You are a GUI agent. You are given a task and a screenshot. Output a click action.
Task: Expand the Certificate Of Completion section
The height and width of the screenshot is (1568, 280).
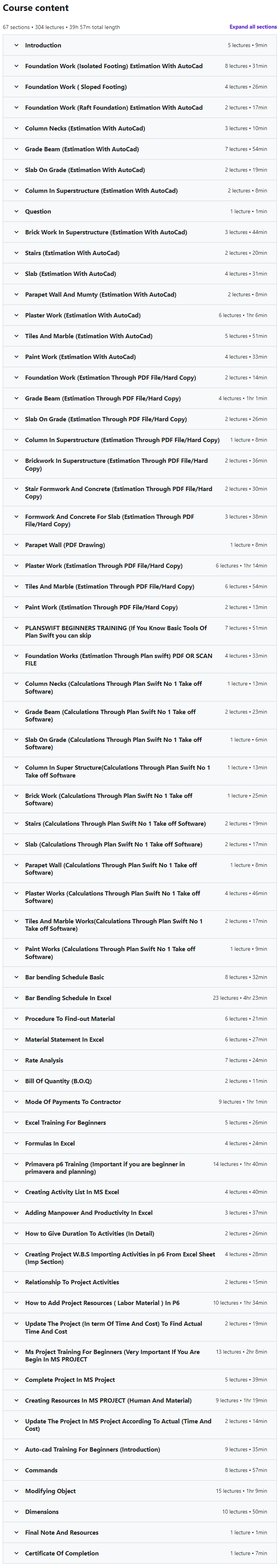(61, 1553)
